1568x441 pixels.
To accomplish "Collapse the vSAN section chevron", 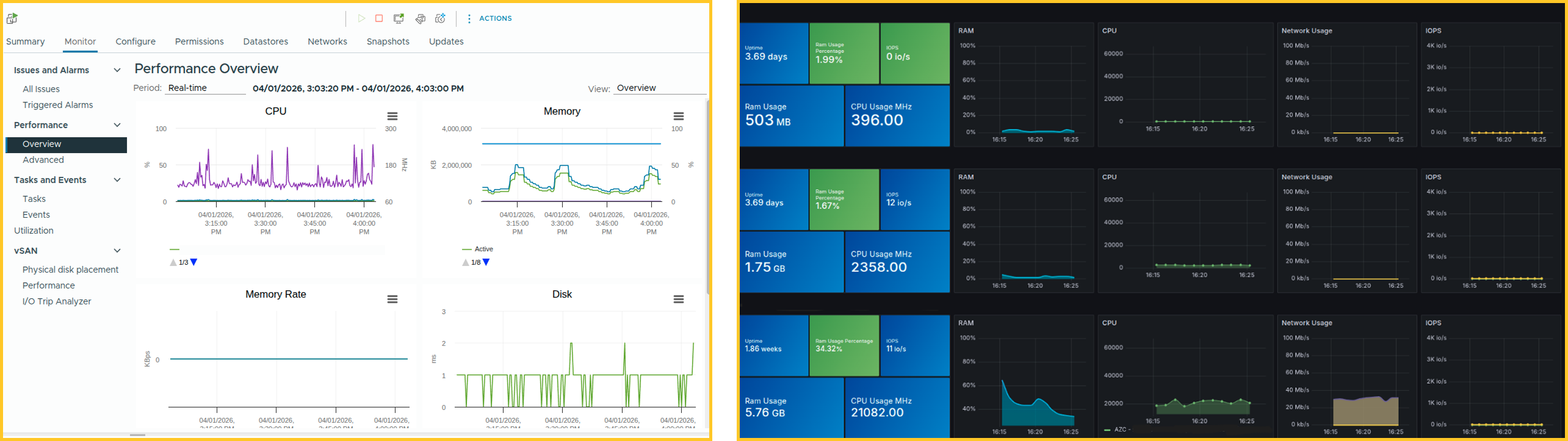I will [x=117, y=251].
